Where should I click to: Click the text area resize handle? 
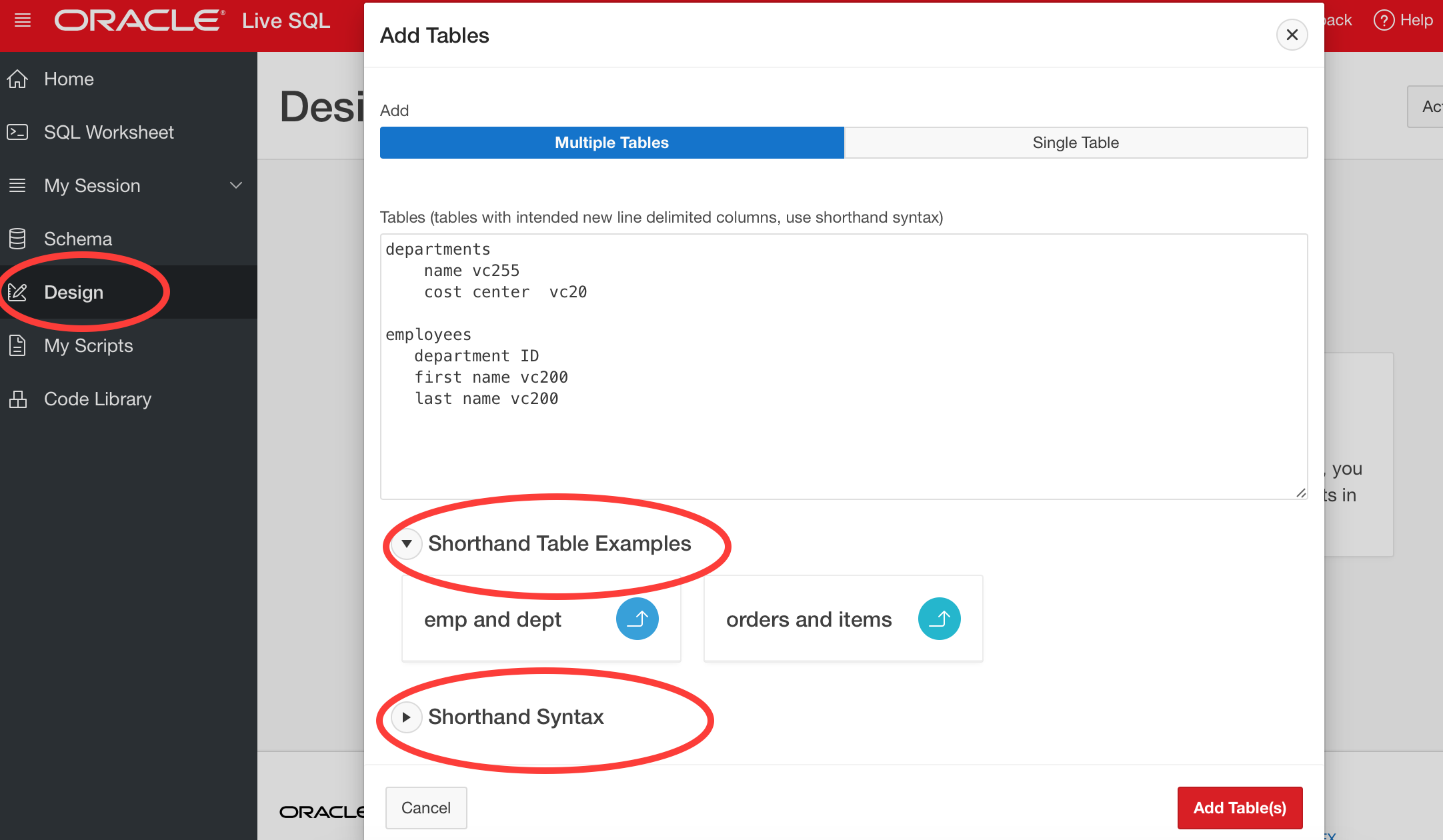[1301, 493]
